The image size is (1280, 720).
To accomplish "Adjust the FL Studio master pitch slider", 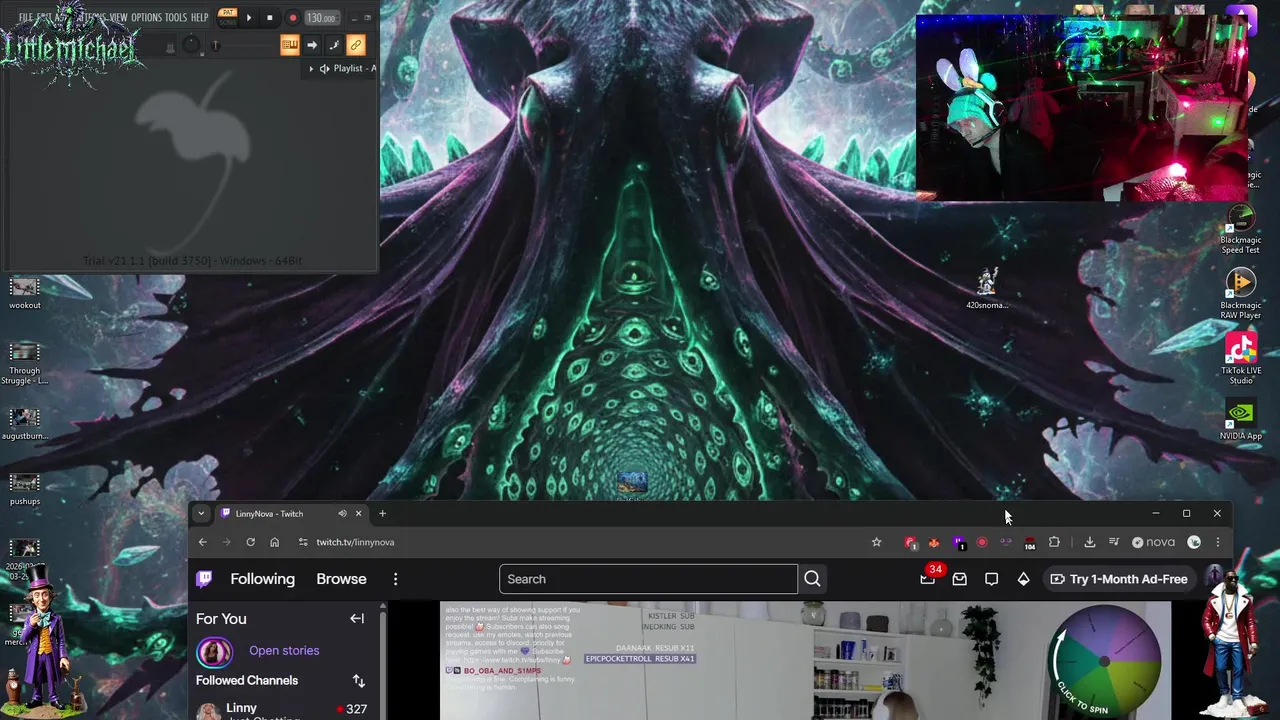I will 216,45.
